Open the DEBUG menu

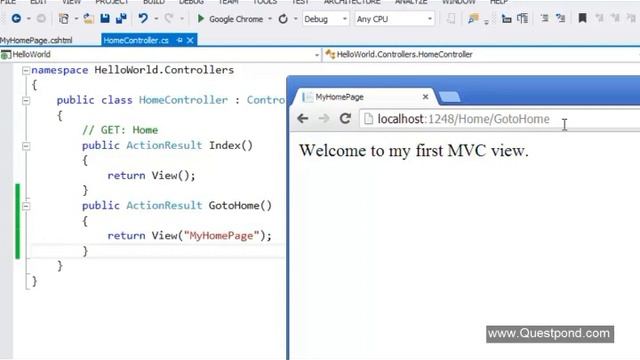click(191, 2)
